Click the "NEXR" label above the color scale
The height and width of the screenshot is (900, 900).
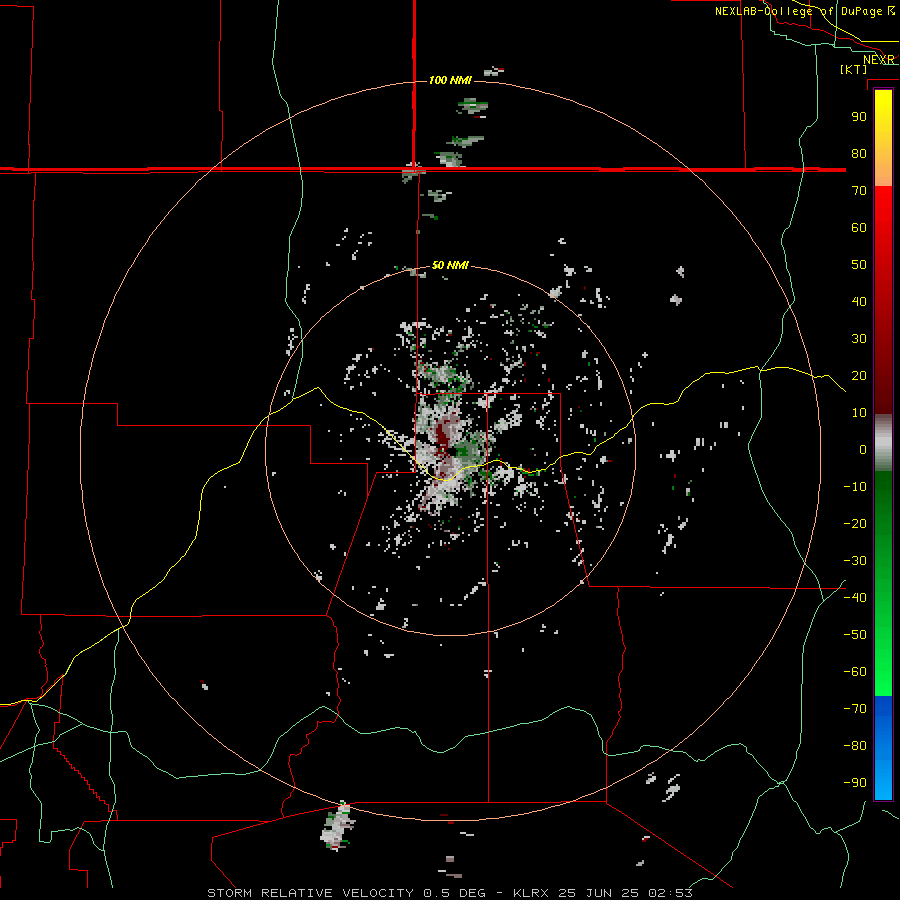(x=879, y=60)
